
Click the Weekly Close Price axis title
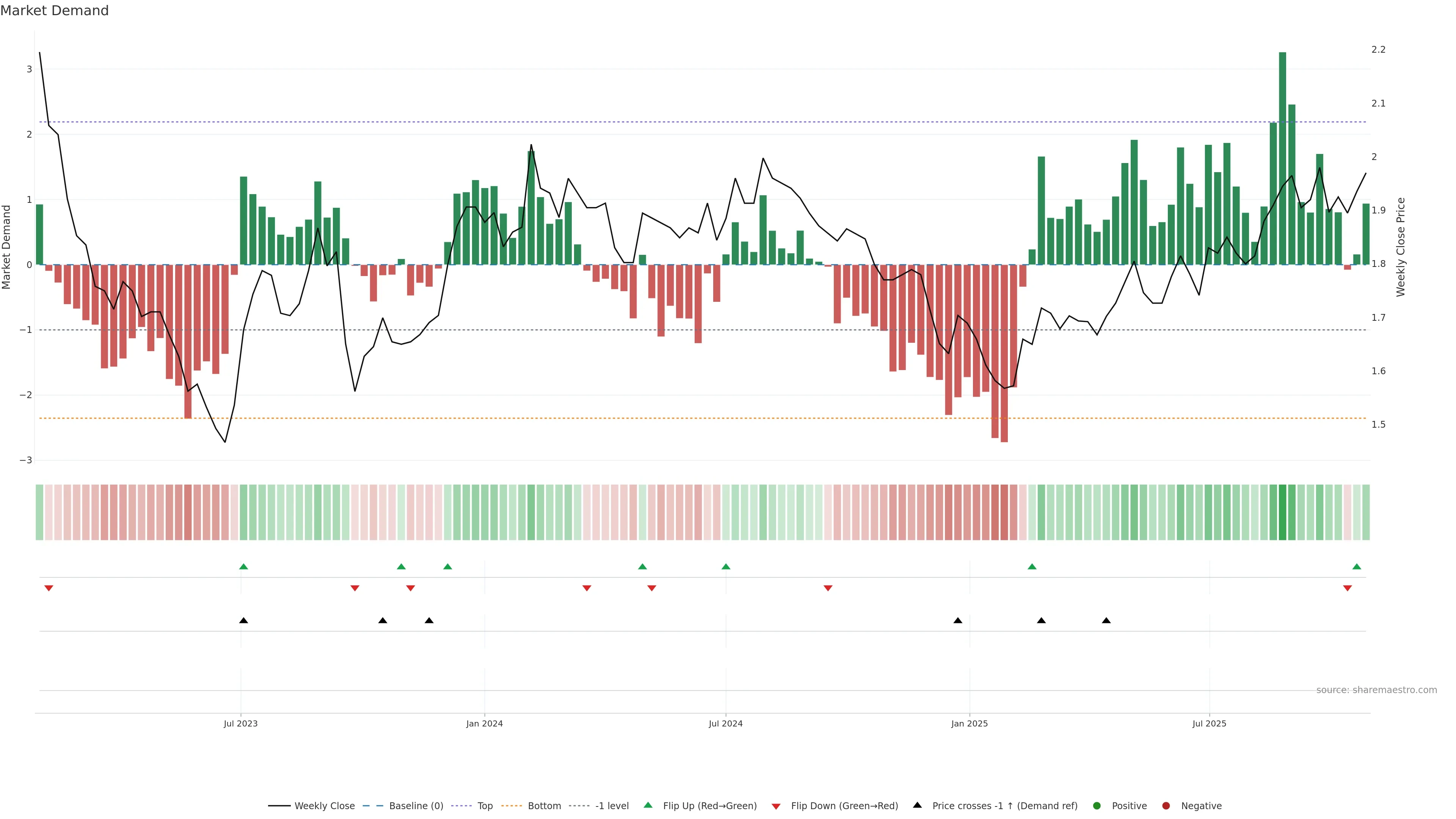(x=1400, y=247)
